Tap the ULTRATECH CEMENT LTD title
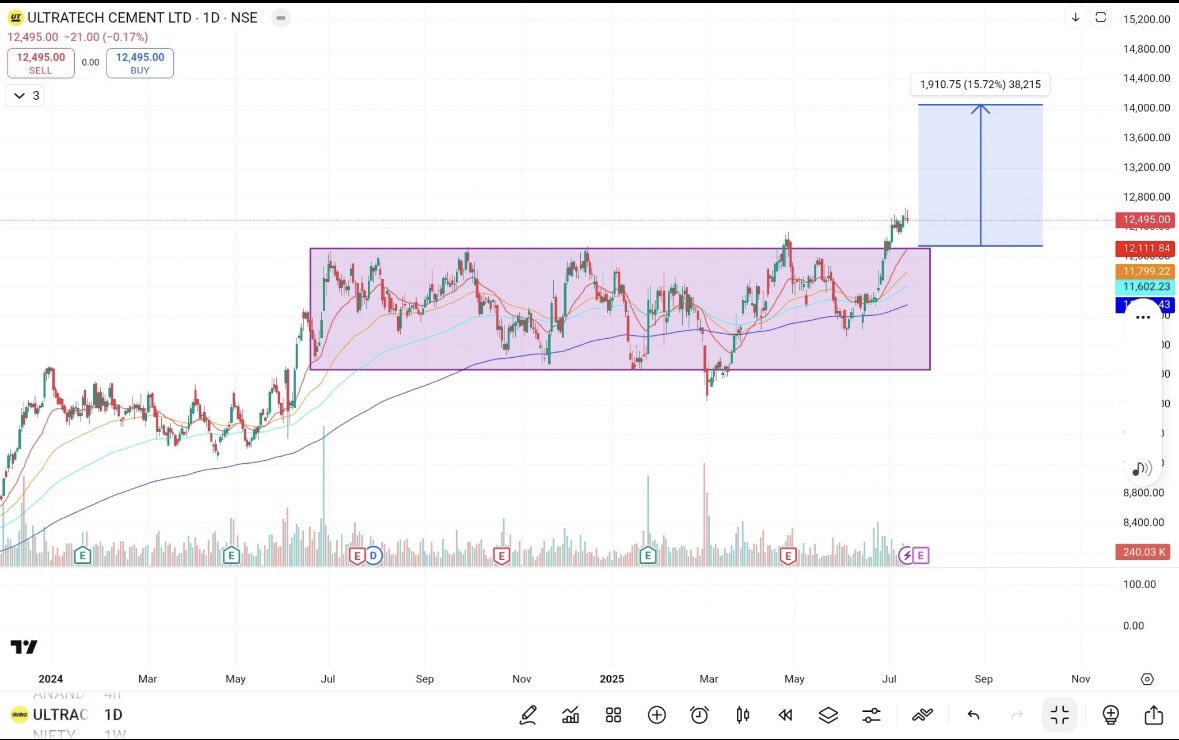 pos(110,17)
